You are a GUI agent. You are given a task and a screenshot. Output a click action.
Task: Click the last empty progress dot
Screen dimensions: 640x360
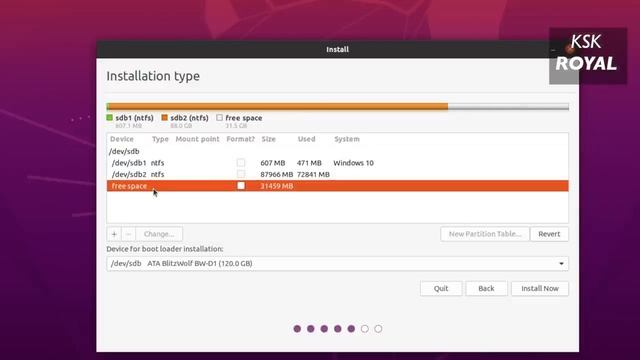(378, 329)
